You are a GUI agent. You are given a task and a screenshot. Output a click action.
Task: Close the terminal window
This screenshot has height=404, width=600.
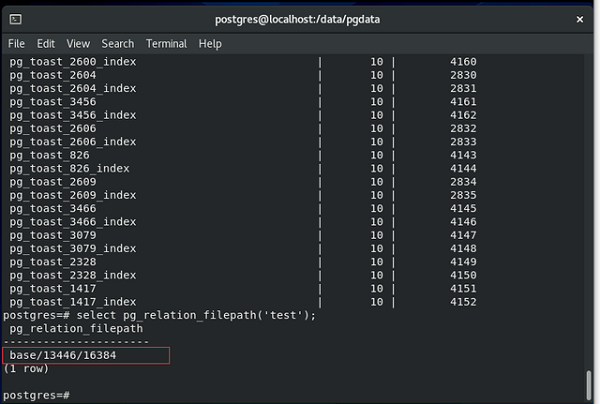(580, 19)
